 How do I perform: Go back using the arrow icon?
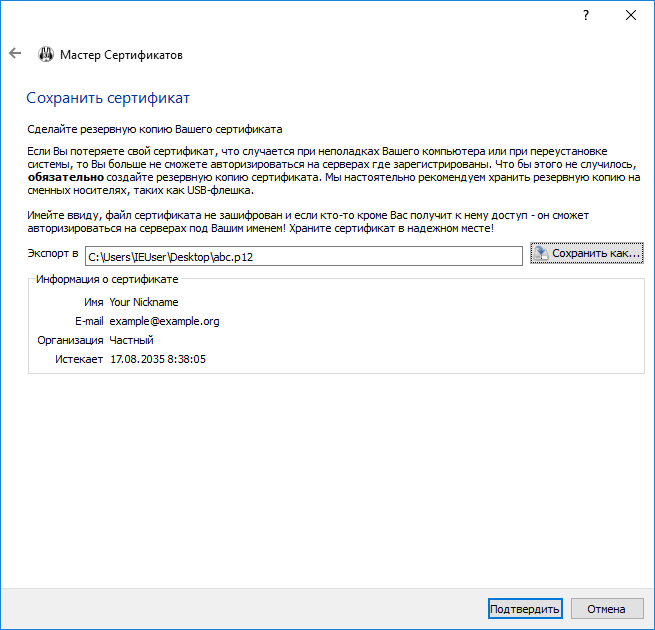tap(15, 54)
